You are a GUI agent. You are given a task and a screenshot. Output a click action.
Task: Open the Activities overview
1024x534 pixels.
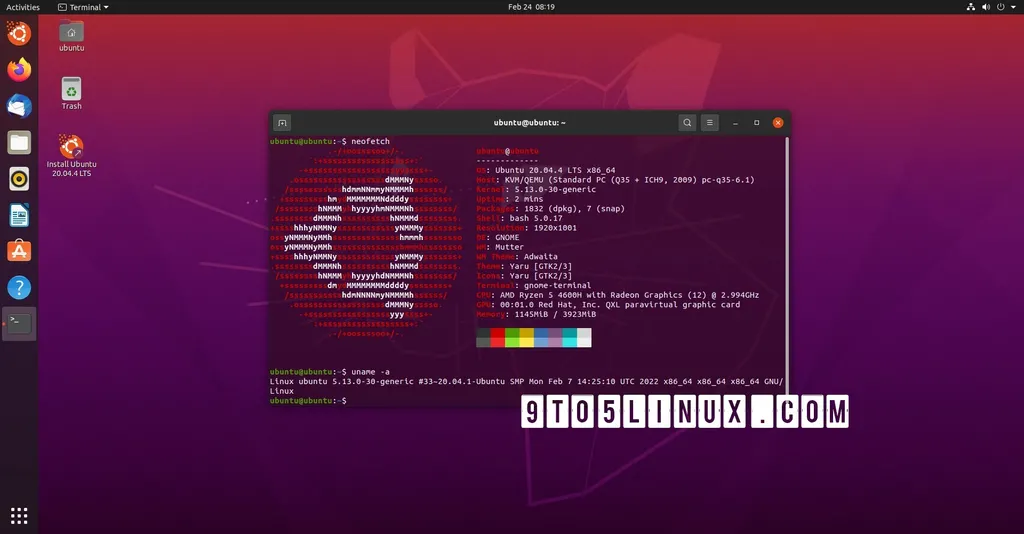click(23, 7)
